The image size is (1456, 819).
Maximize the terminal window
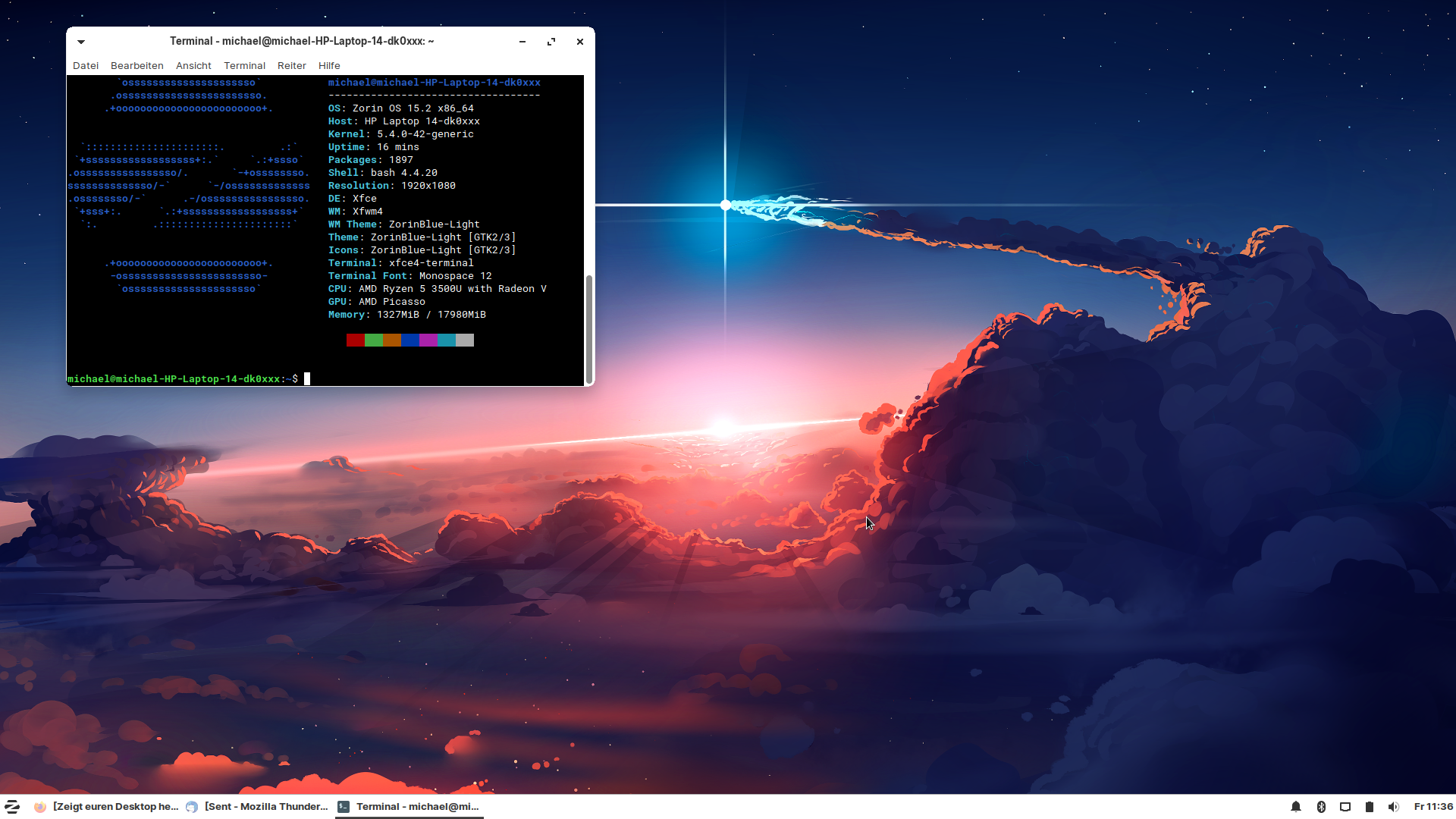[x=551, y=42]
